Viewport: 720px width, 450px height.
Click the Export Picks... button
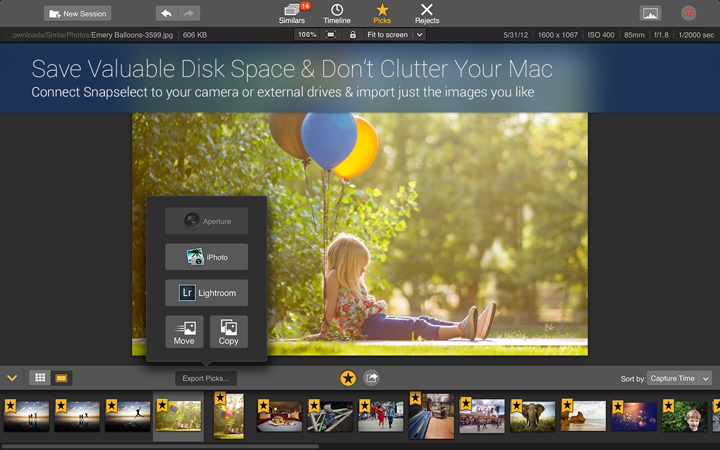(206, 378)
